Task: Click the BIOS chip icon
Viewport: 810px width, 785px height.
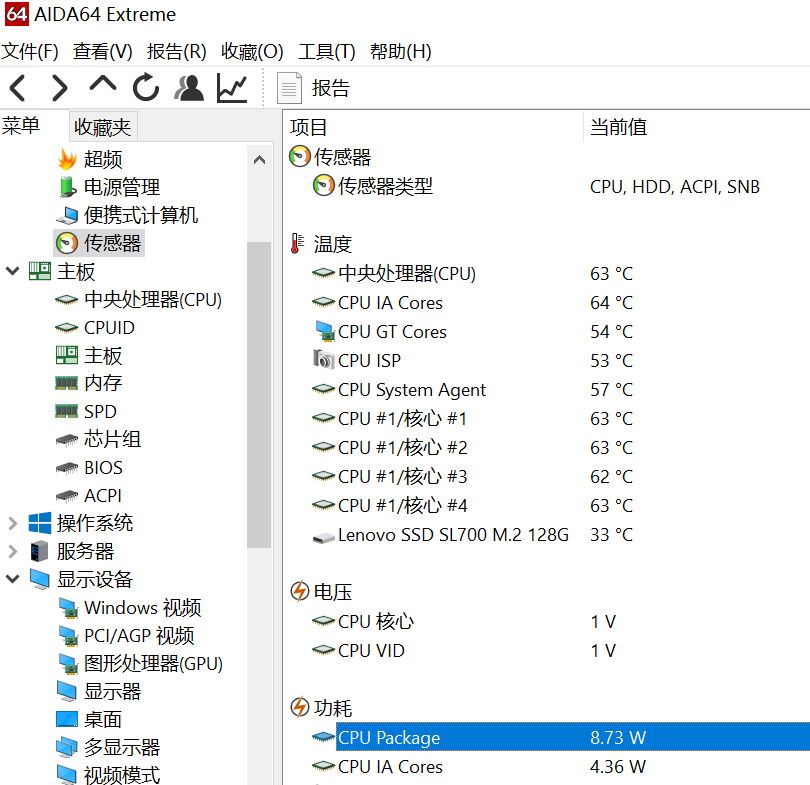Action: 67,468
